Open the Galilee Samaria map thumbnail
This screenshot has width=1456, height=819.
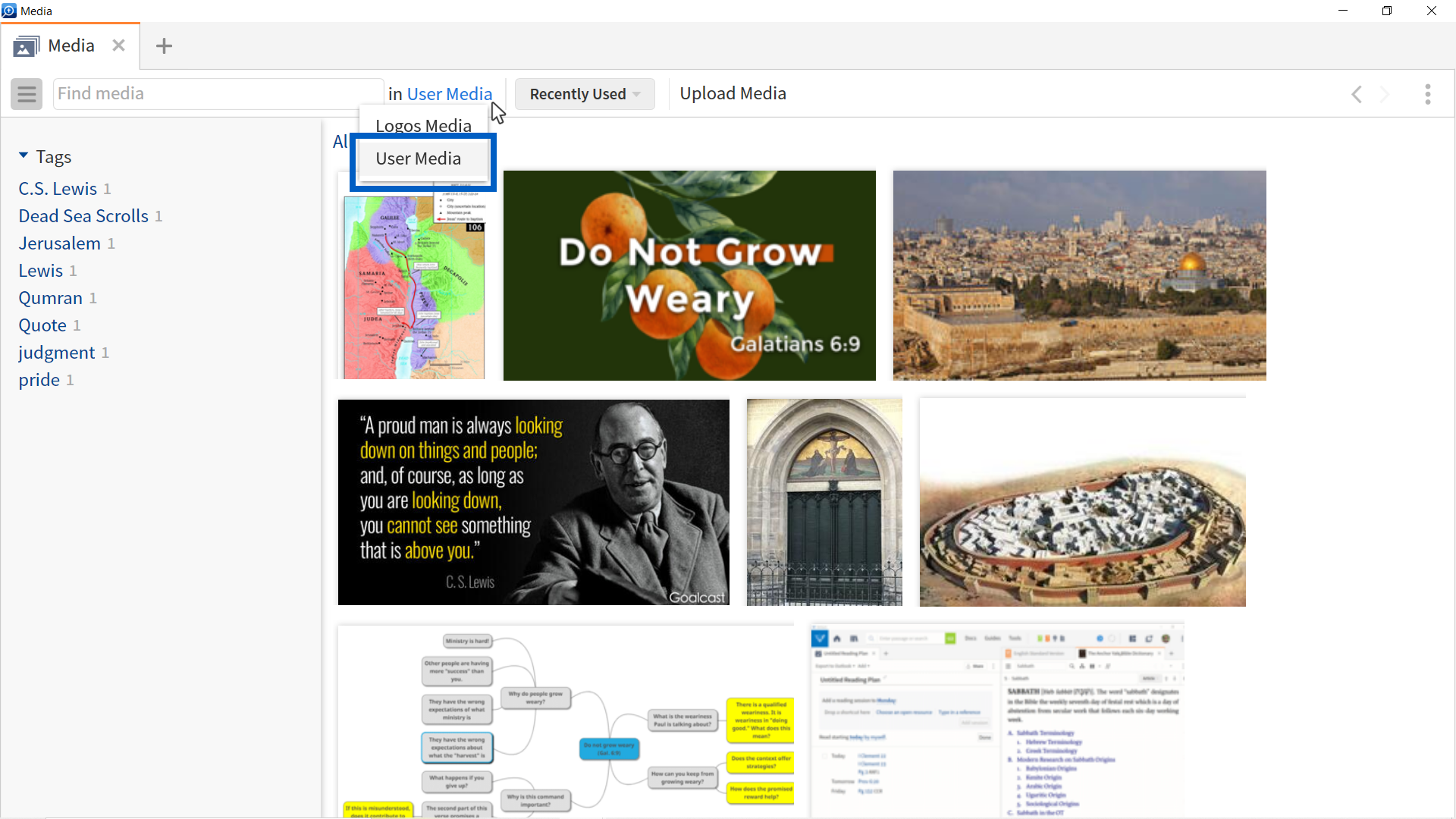(414, 281)
